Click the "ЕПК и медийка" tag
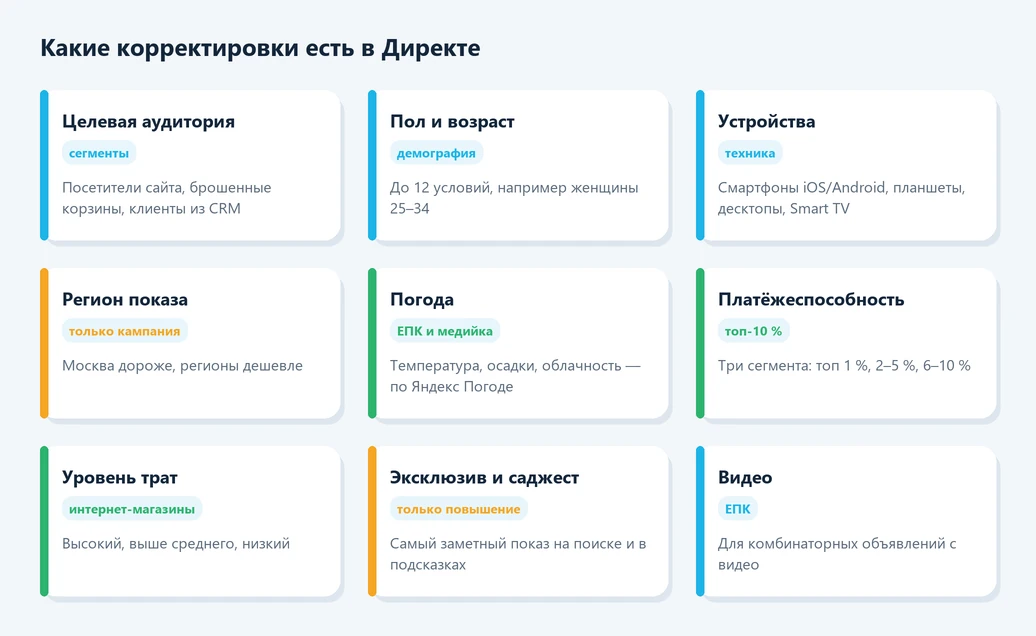This screenshot has height=636, width=1036. (x=445, y=332)
